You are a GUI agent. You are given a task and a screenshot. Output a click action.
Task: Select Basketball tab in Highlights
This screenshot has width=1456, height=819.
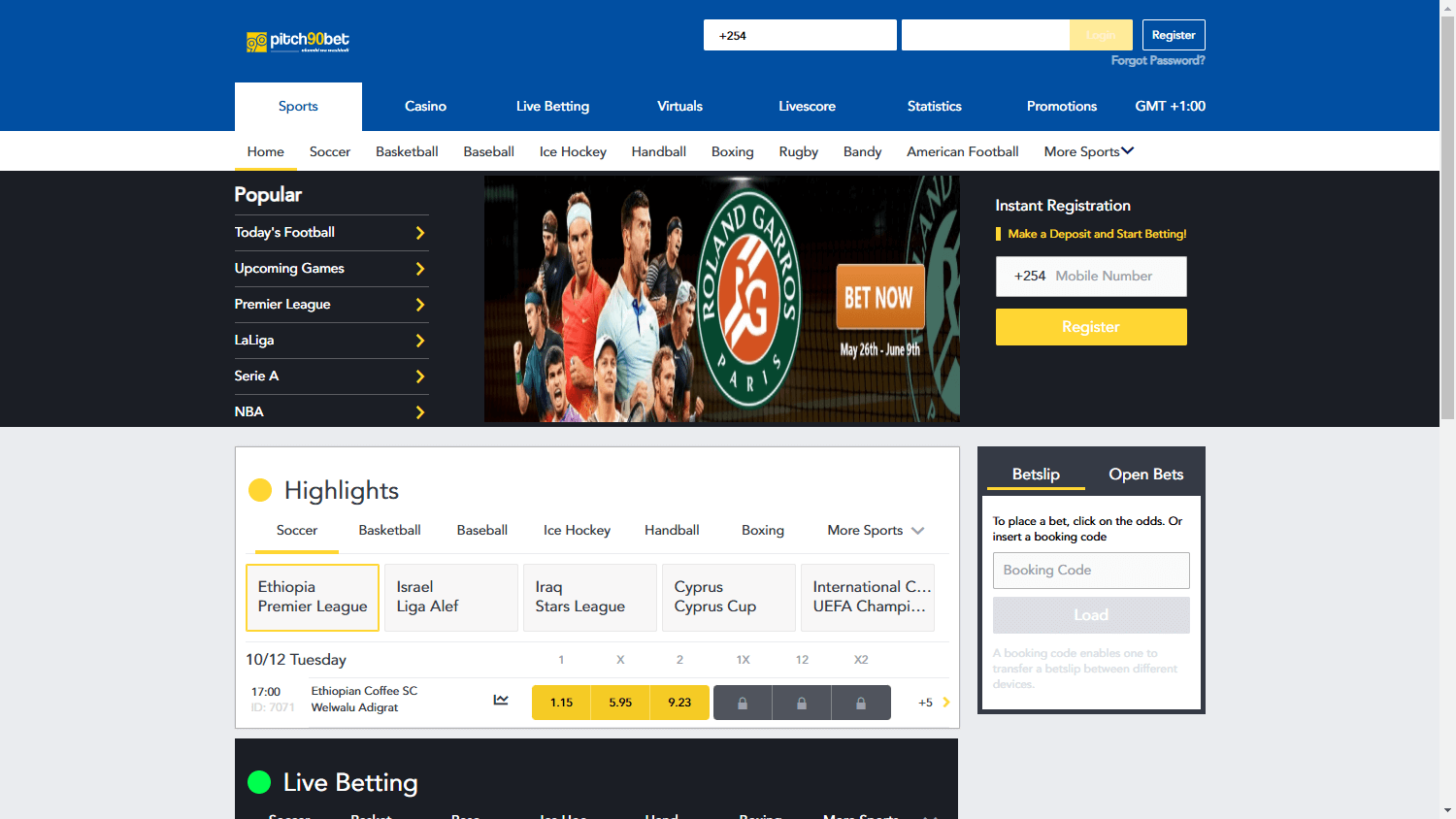389,530
